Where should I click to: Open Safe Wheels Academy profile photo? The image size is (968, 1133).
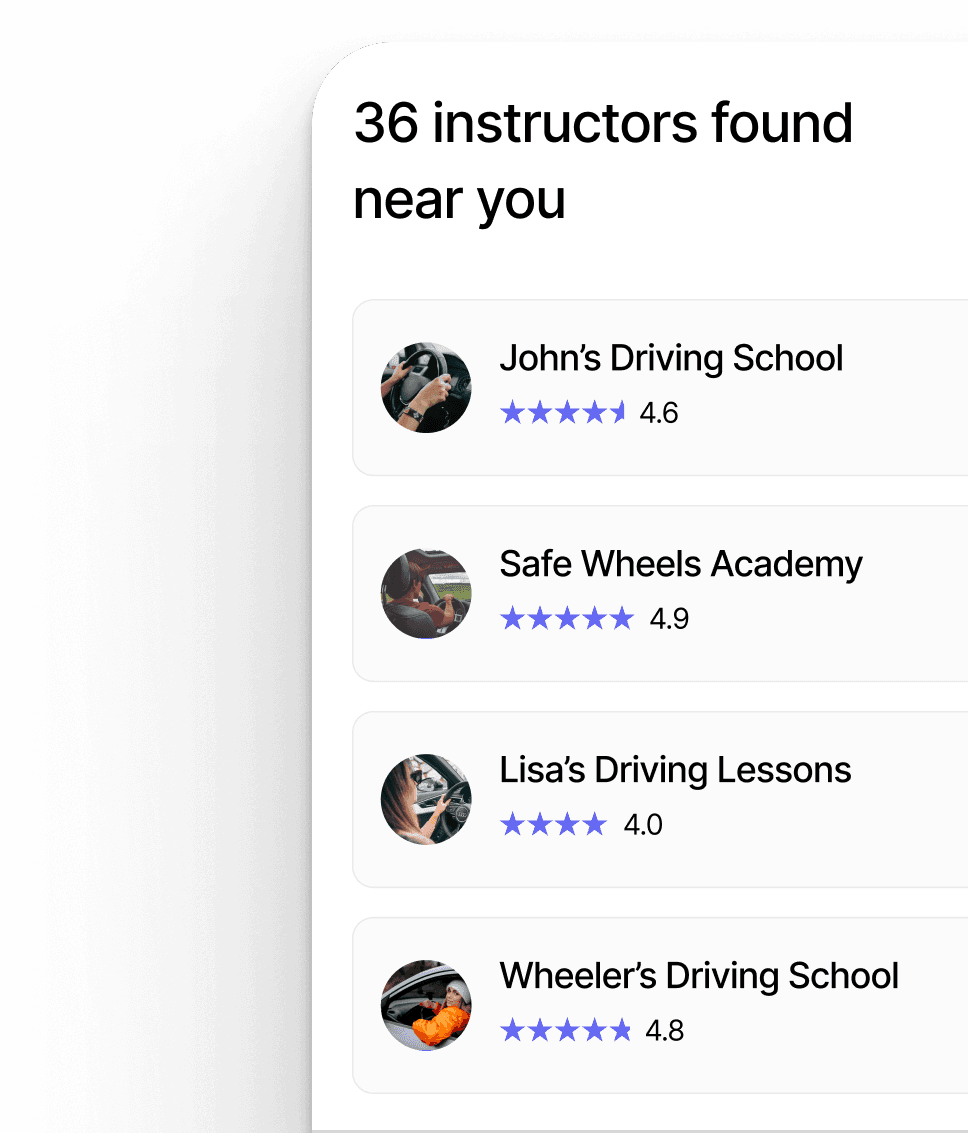(x=426, y=593)
